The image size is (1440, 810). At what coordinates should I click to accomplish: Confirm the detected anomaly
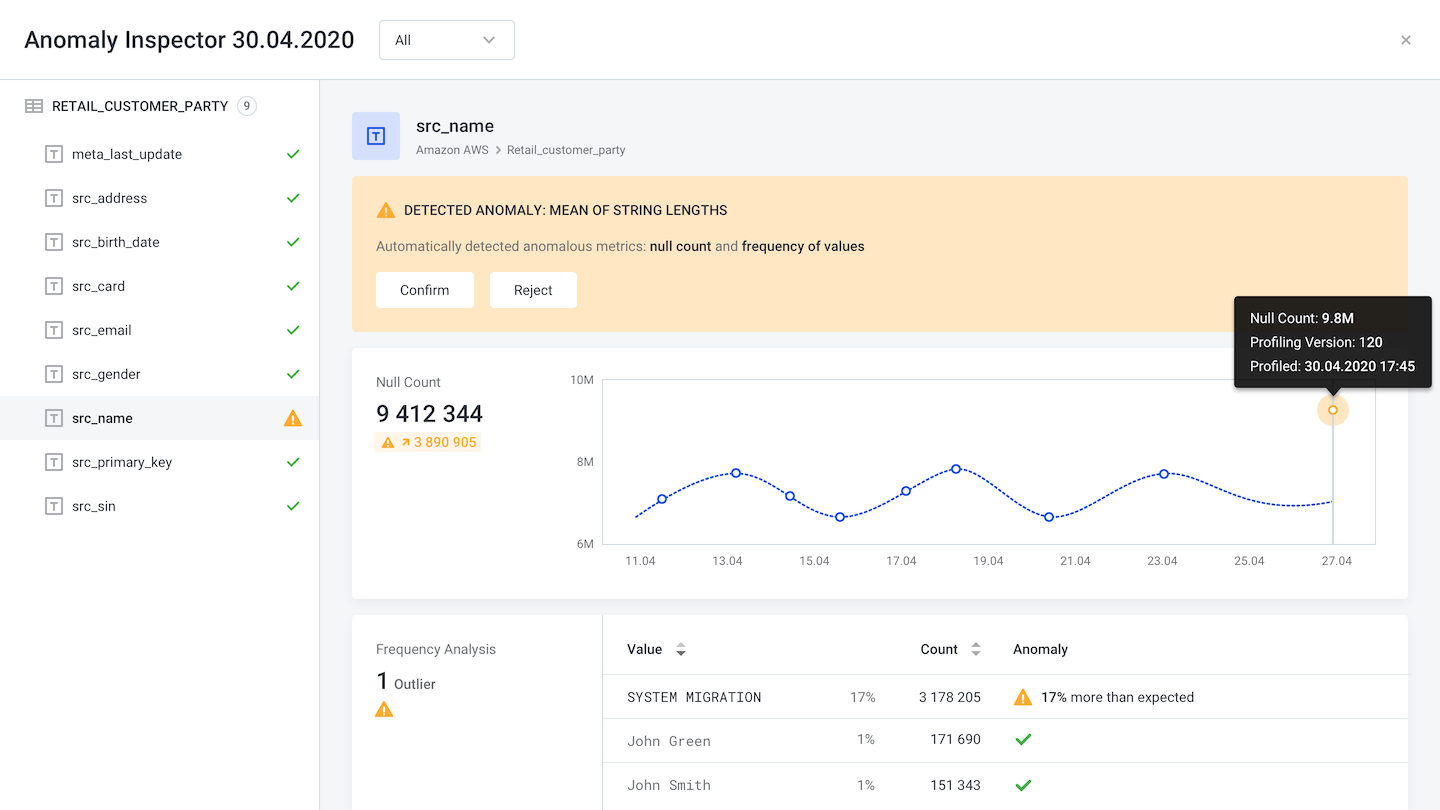tap(424, 290)
